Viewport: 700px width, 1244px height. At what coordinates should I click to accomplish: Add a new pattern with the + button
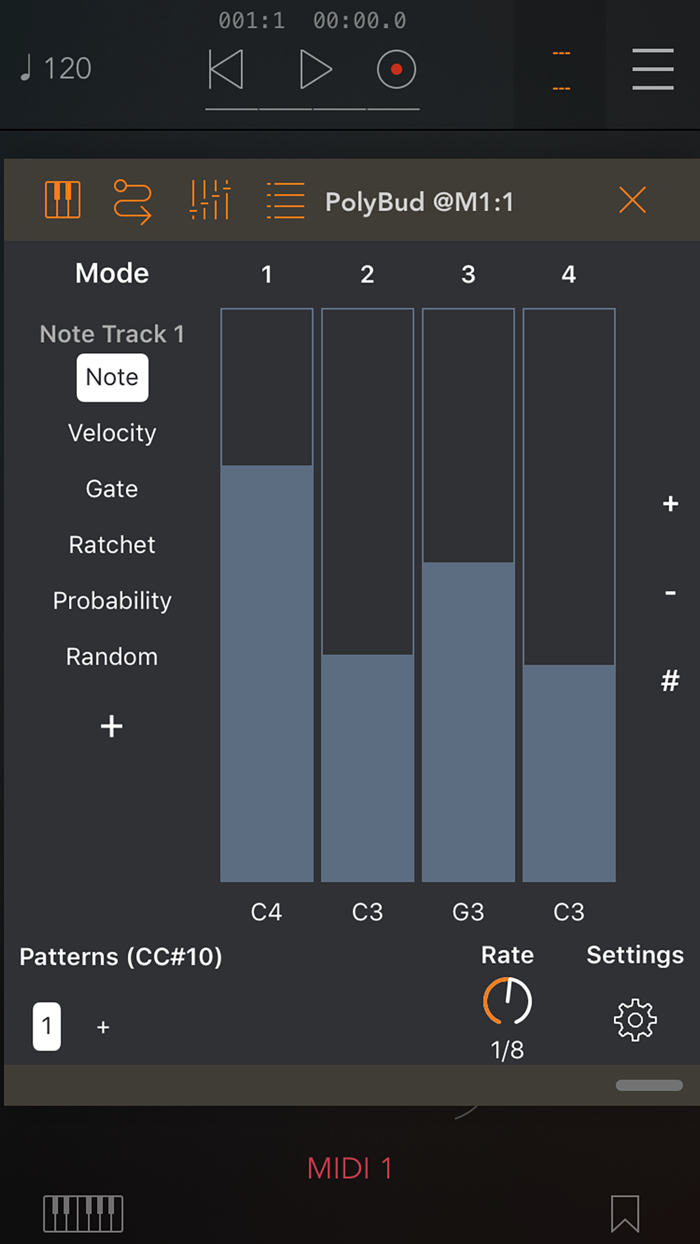pos(103,1026)
